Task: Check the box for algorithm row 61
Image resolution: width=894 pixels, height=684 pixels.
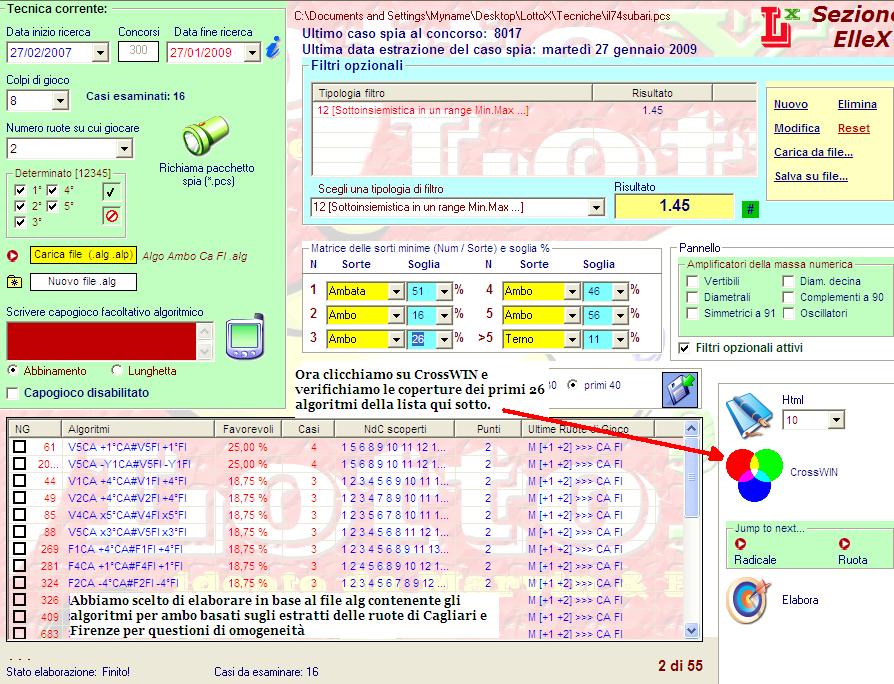Action: [19, 446]
